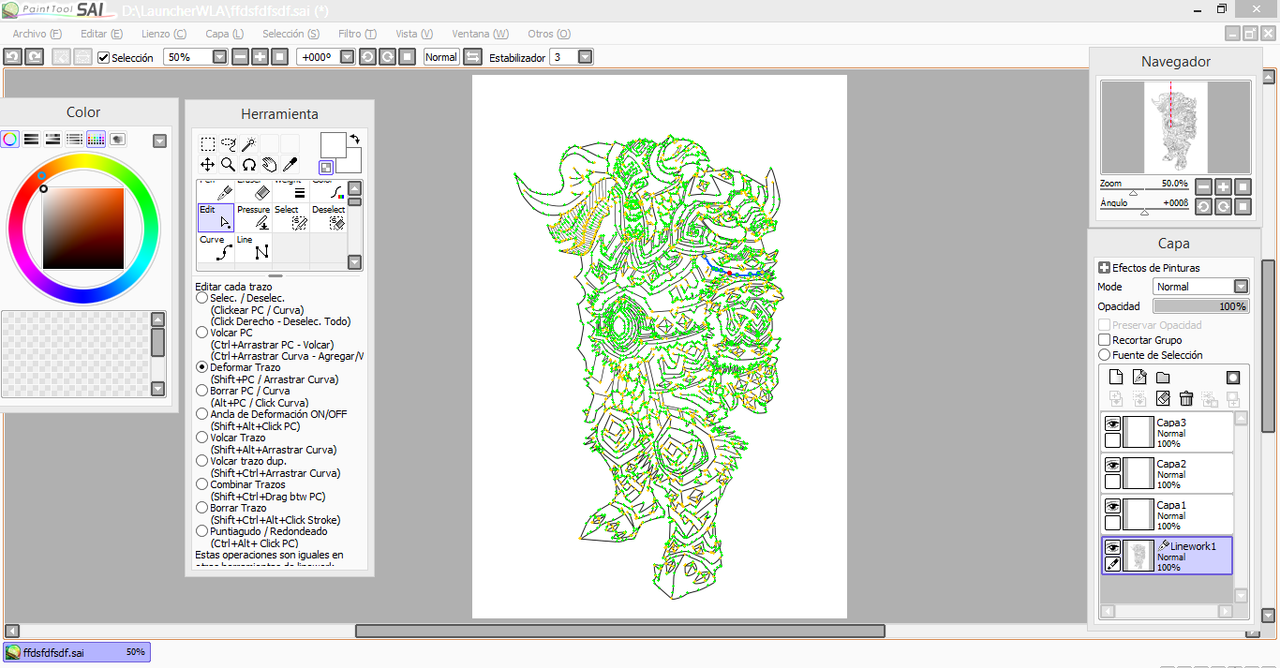Click the toolbar zoom in plus button
This screenshot has height=668, width=1280.
(260, 57)
